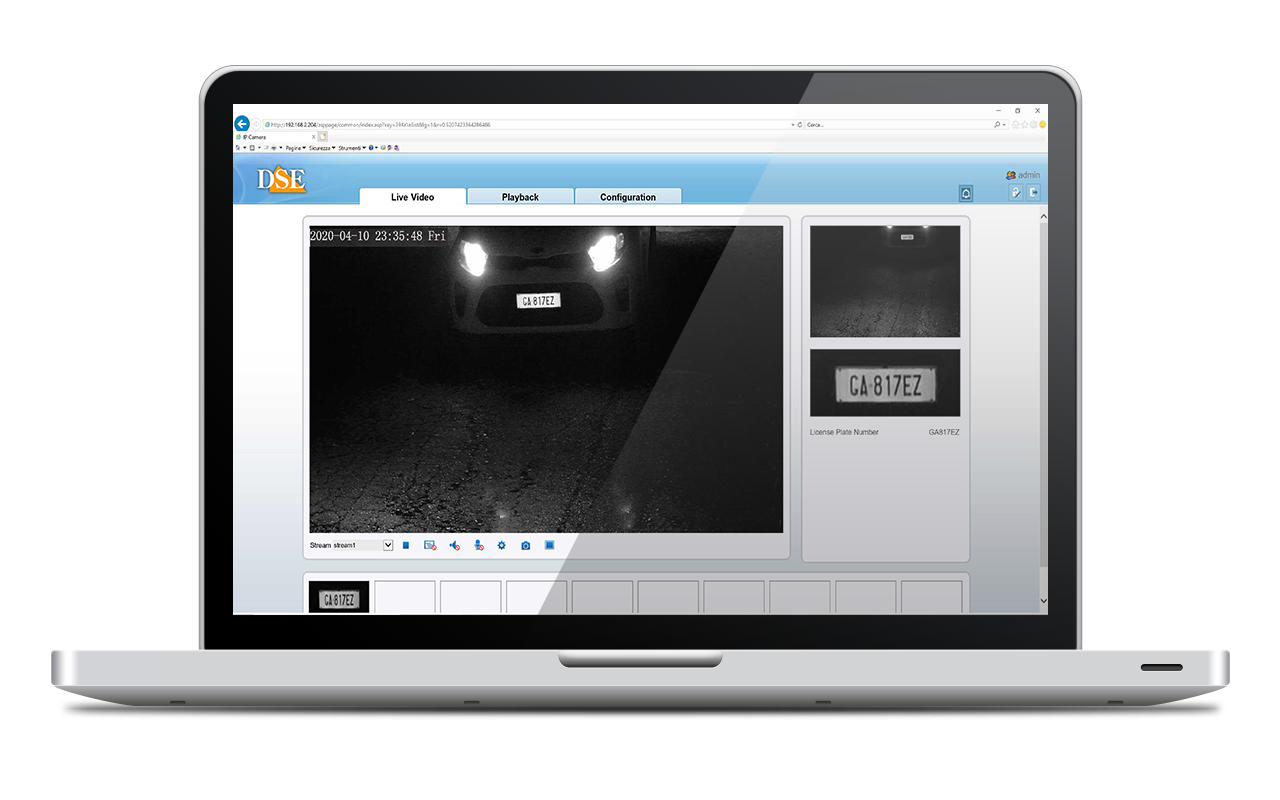Stop the live video stream
The height and width of the screenshot is (800, 1280).
click(406, 545)
